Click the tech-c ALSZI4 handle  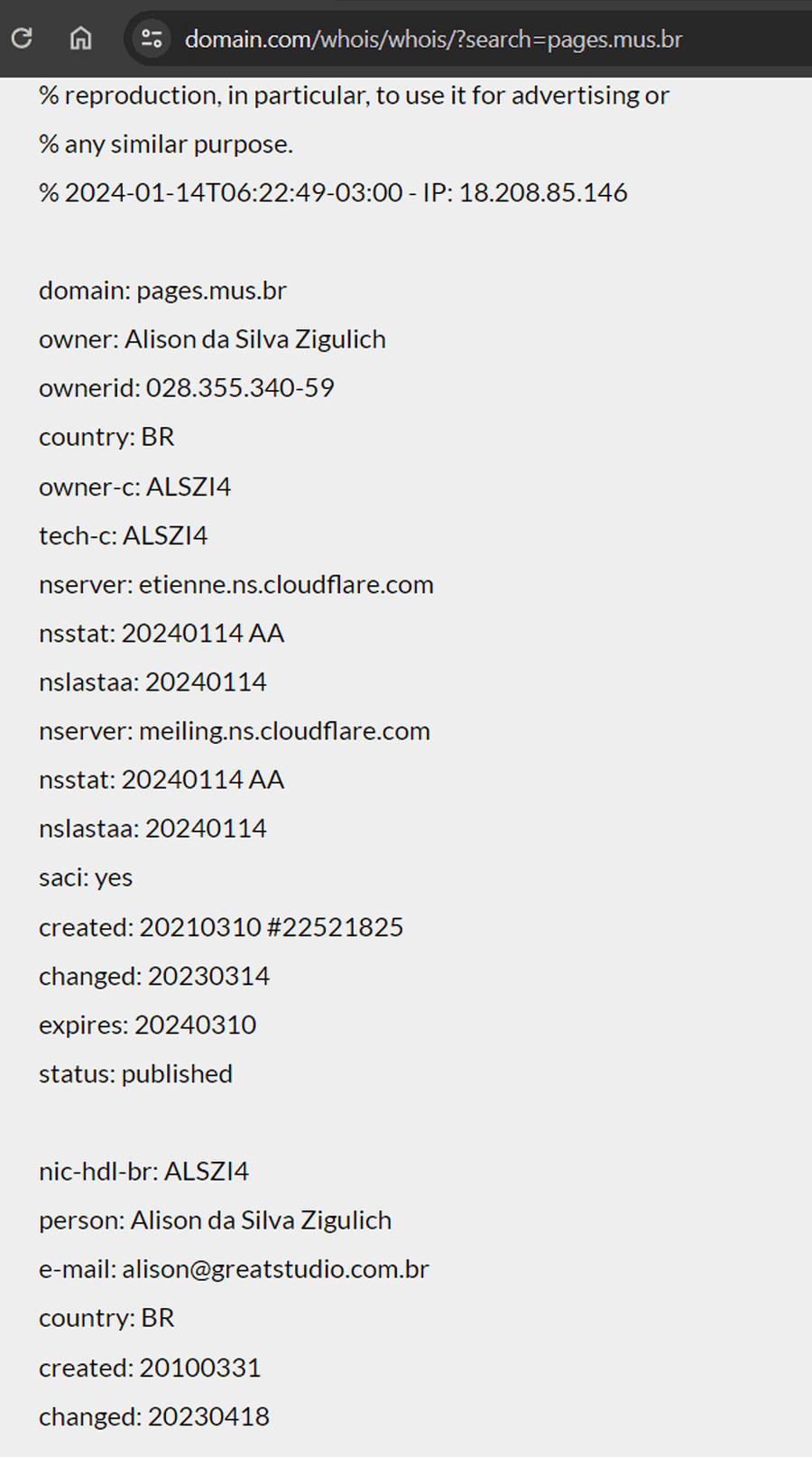tap(165, 536)
